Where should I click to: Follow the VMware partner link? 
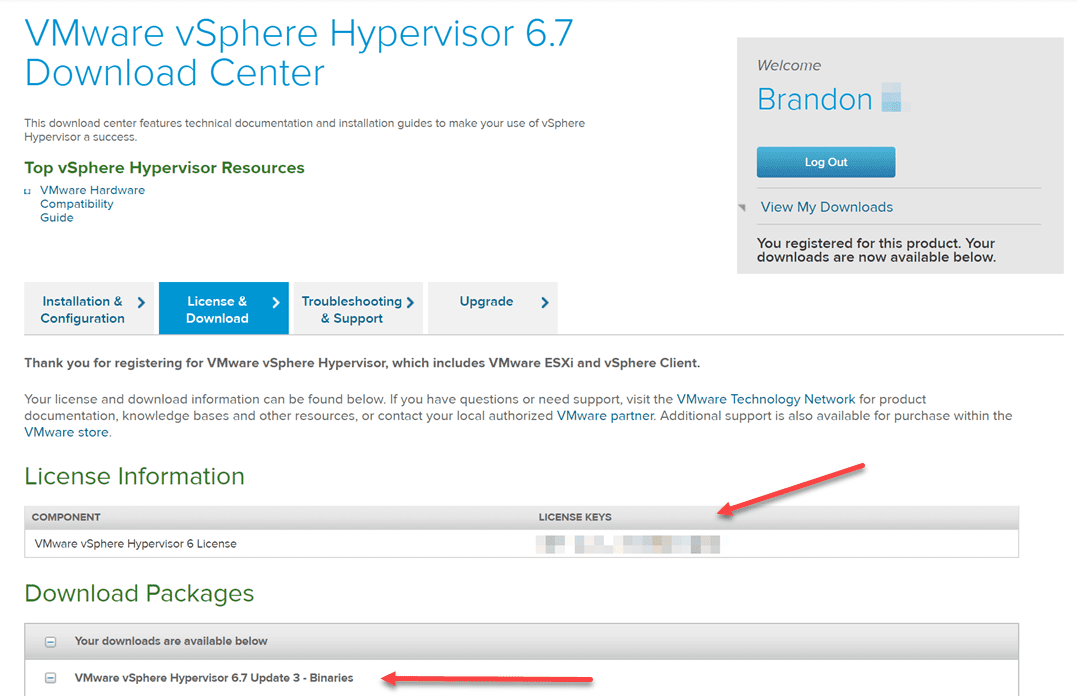tap(605, 415)
